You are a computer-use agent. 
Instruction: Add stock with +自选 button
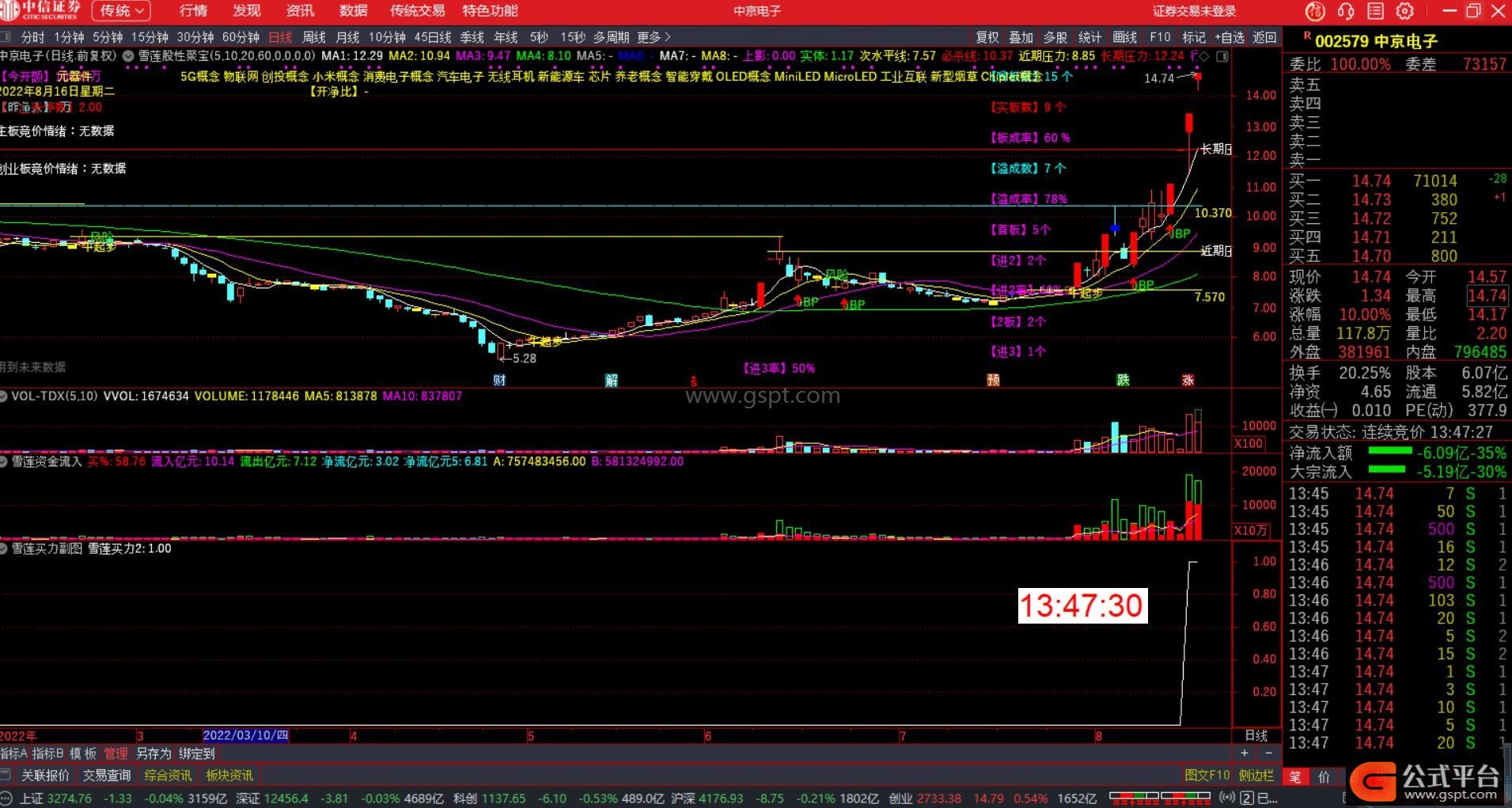(1229, 37)
